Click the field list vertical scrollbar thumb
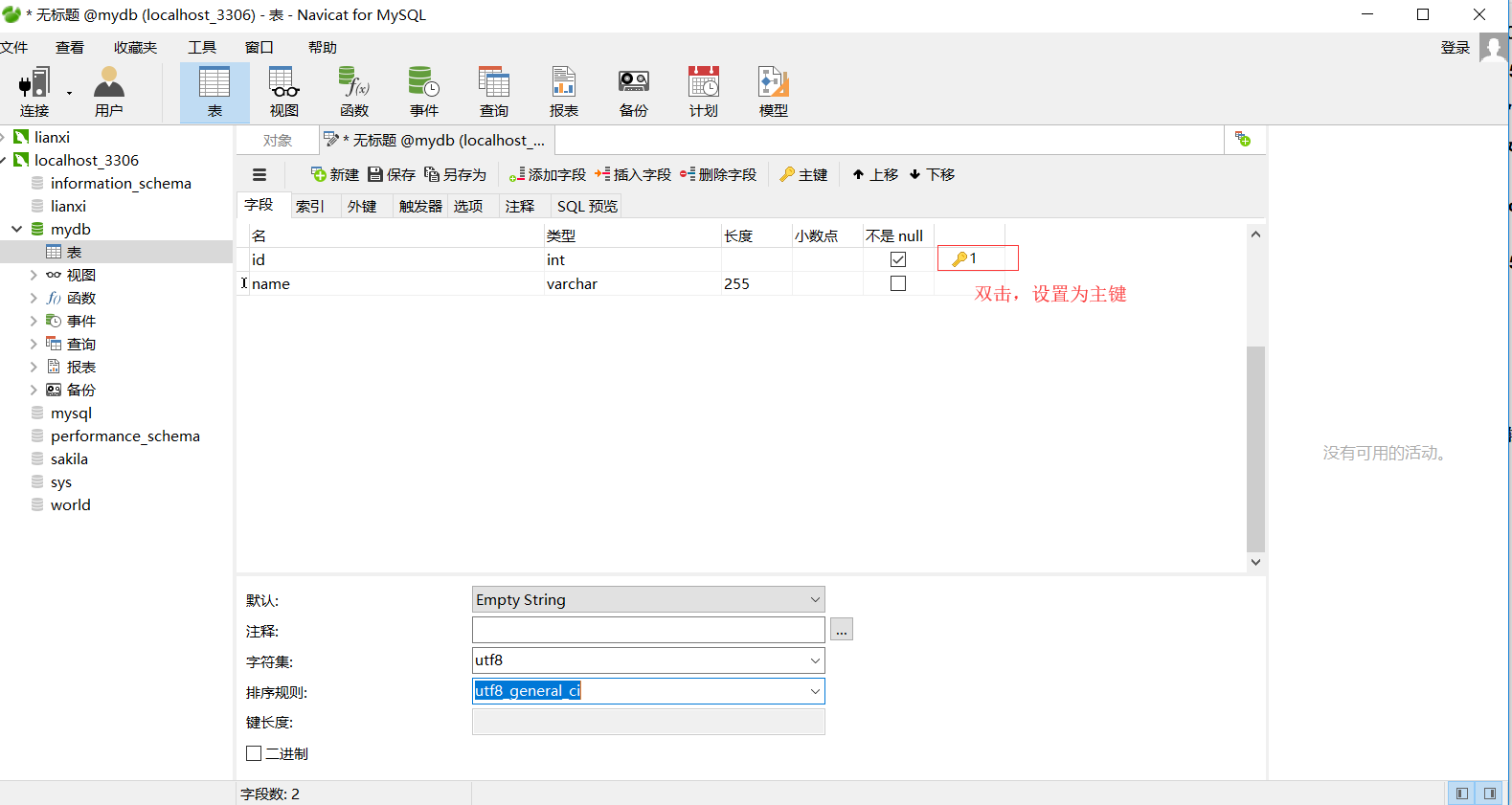The image size is (1512, 805). click(x=1255, y=449)
